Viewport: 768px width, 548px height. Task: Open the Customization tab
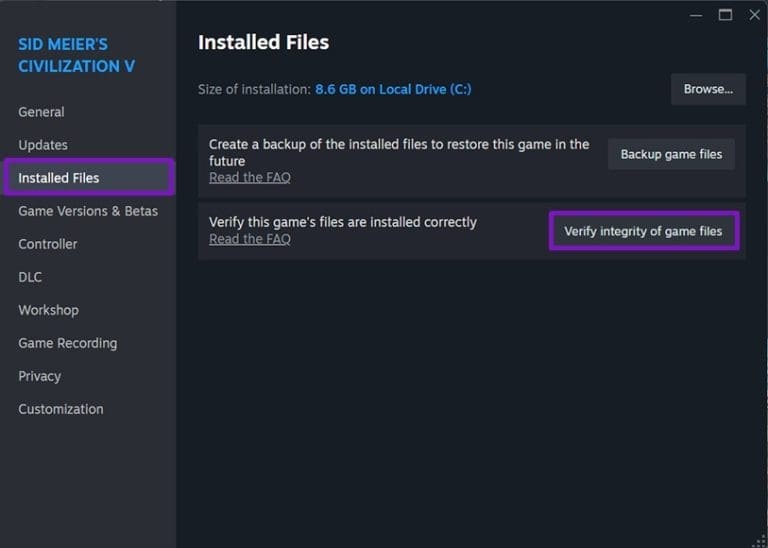click(61, 409)
